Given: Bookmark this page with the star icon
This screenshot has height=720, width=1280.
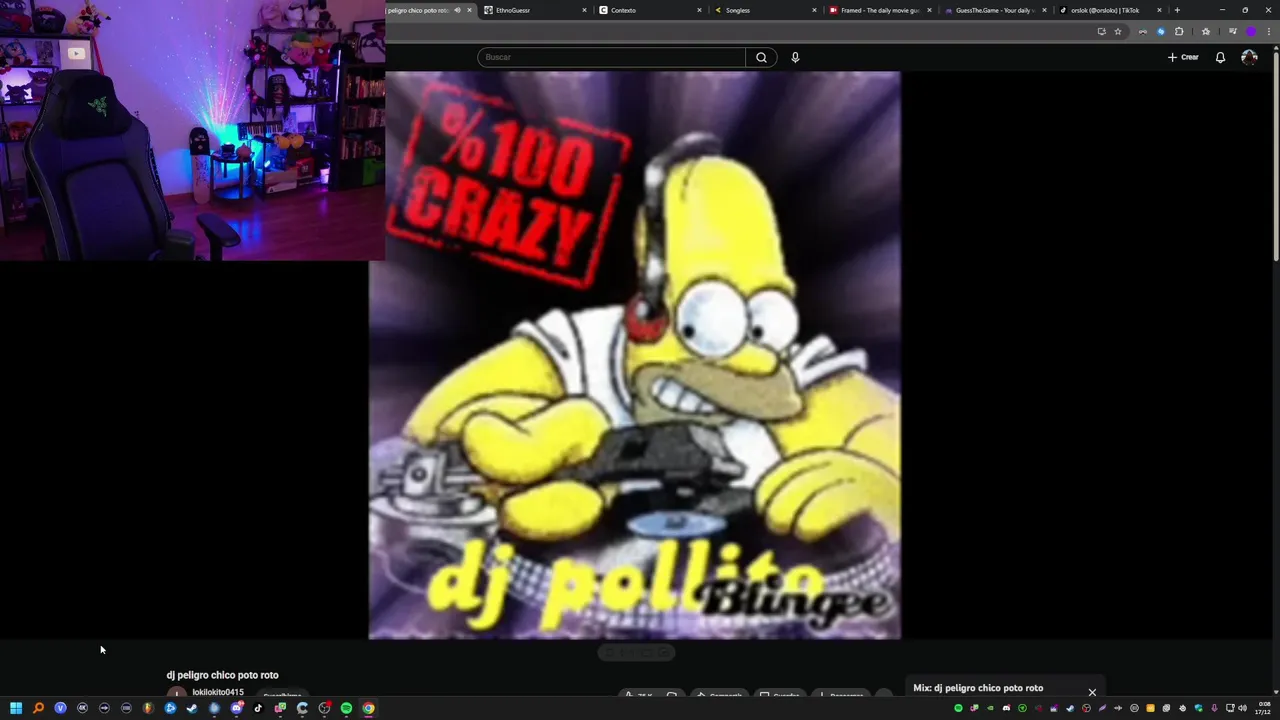Looking at the screenshot, I should [1118, 31].
